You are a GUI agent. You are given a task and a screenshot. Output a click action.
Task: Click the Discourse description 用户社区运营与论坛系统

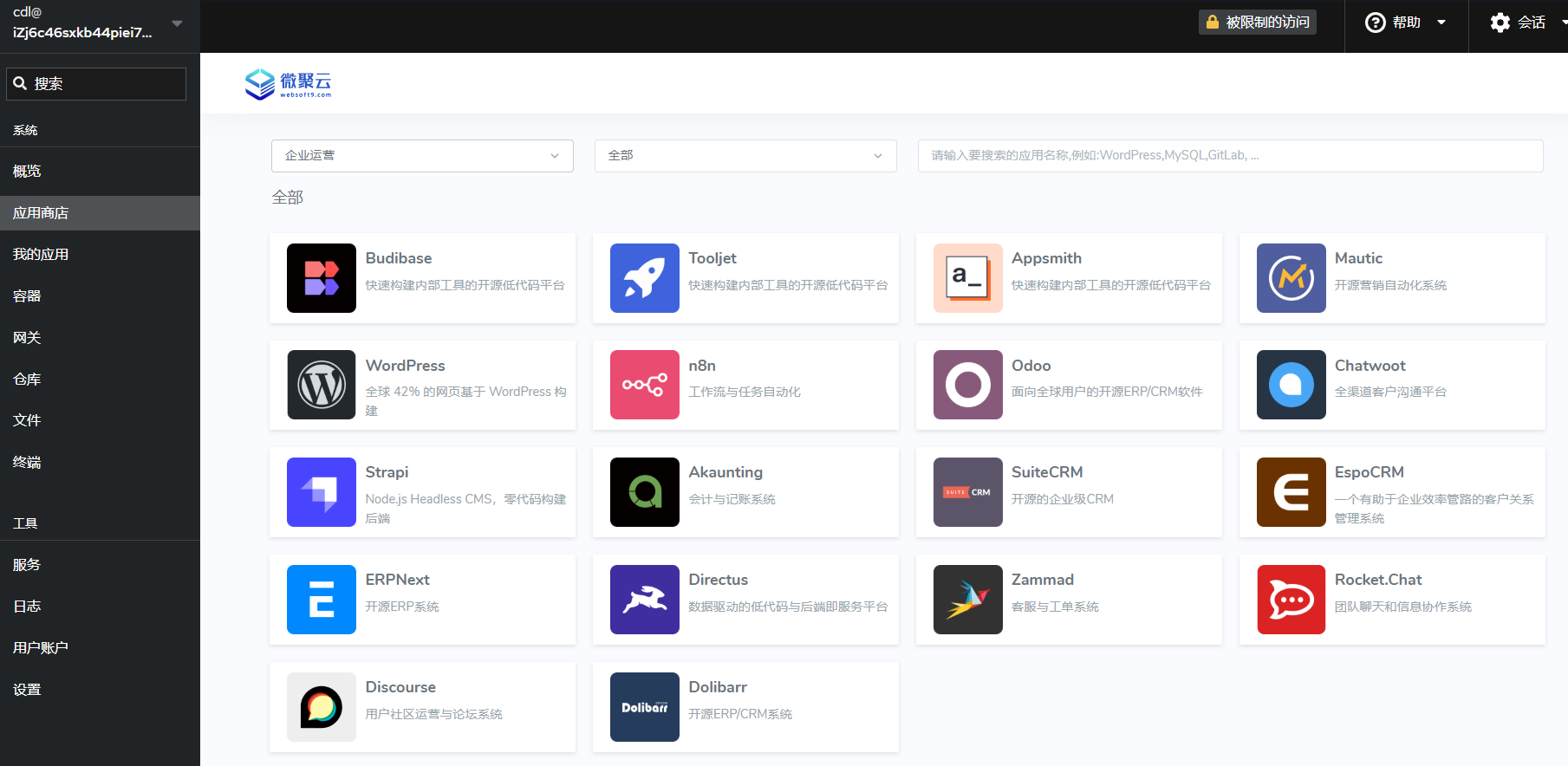click(434, 714)
